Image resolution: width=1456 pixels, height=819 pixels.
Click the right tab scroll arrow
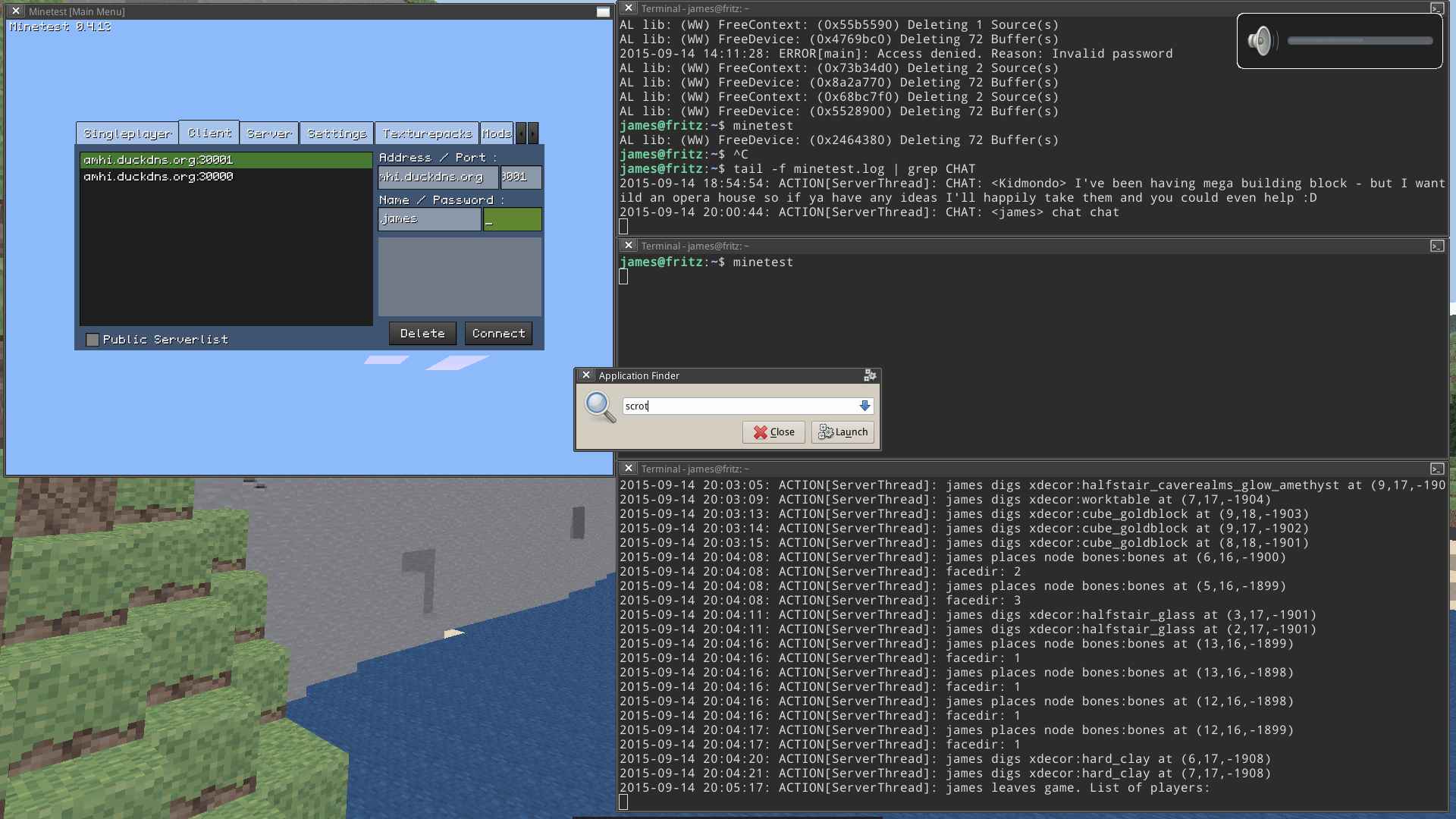click(x=533, y=133)
